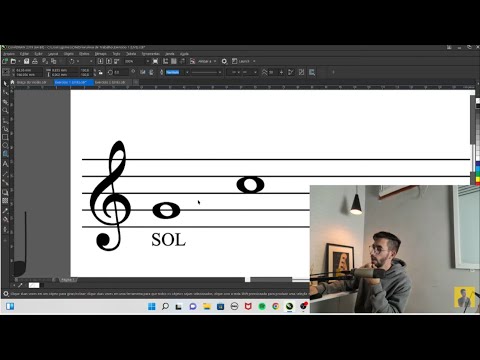Open the outline width dropdown
This screenshot has width=480, height=360.
187,72
